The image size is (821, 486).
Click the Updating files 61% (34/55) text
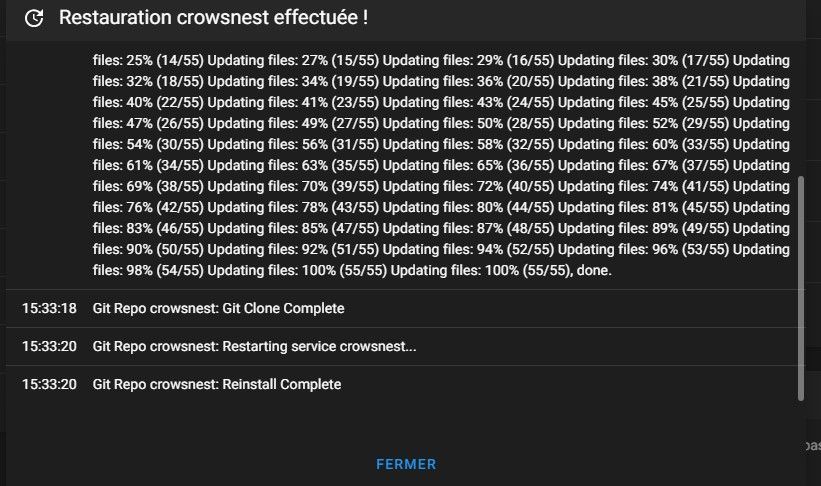tap(148, 165)
